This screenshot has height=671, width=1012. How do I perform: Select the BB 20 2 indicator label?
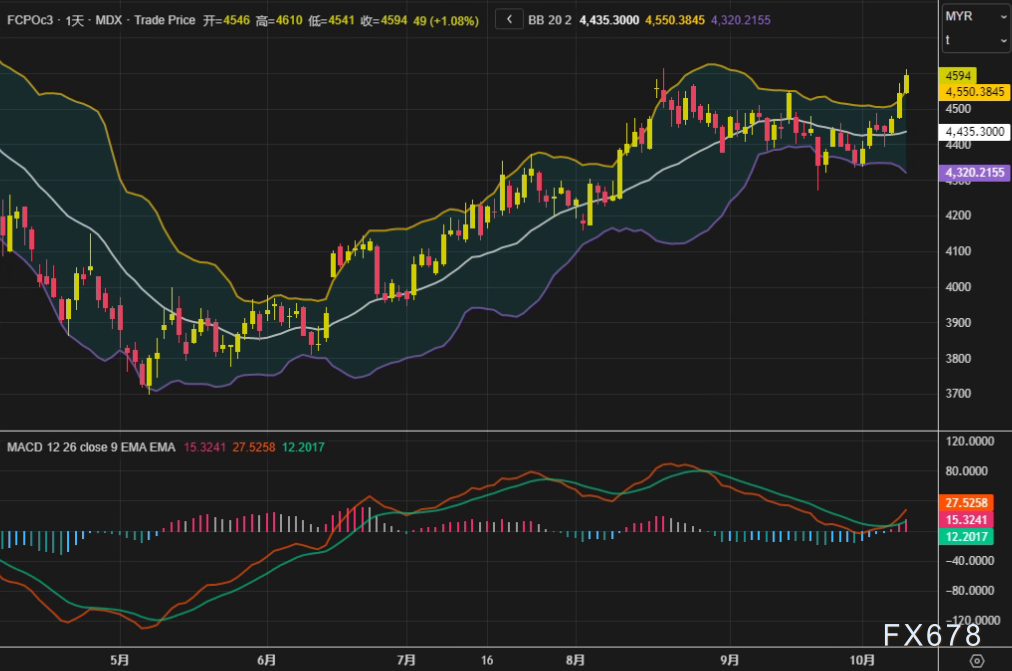point(551,18)
